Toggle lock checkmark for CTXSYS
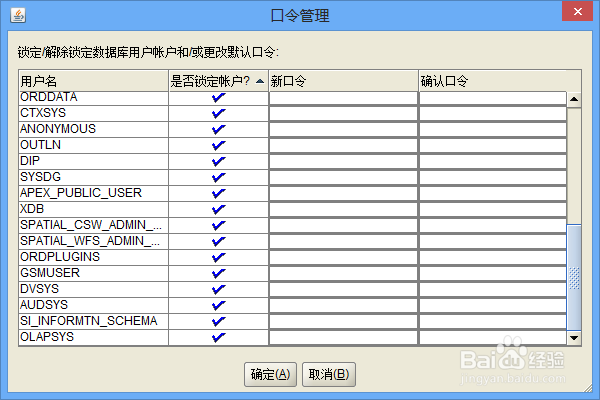 [x=218, y=113]
